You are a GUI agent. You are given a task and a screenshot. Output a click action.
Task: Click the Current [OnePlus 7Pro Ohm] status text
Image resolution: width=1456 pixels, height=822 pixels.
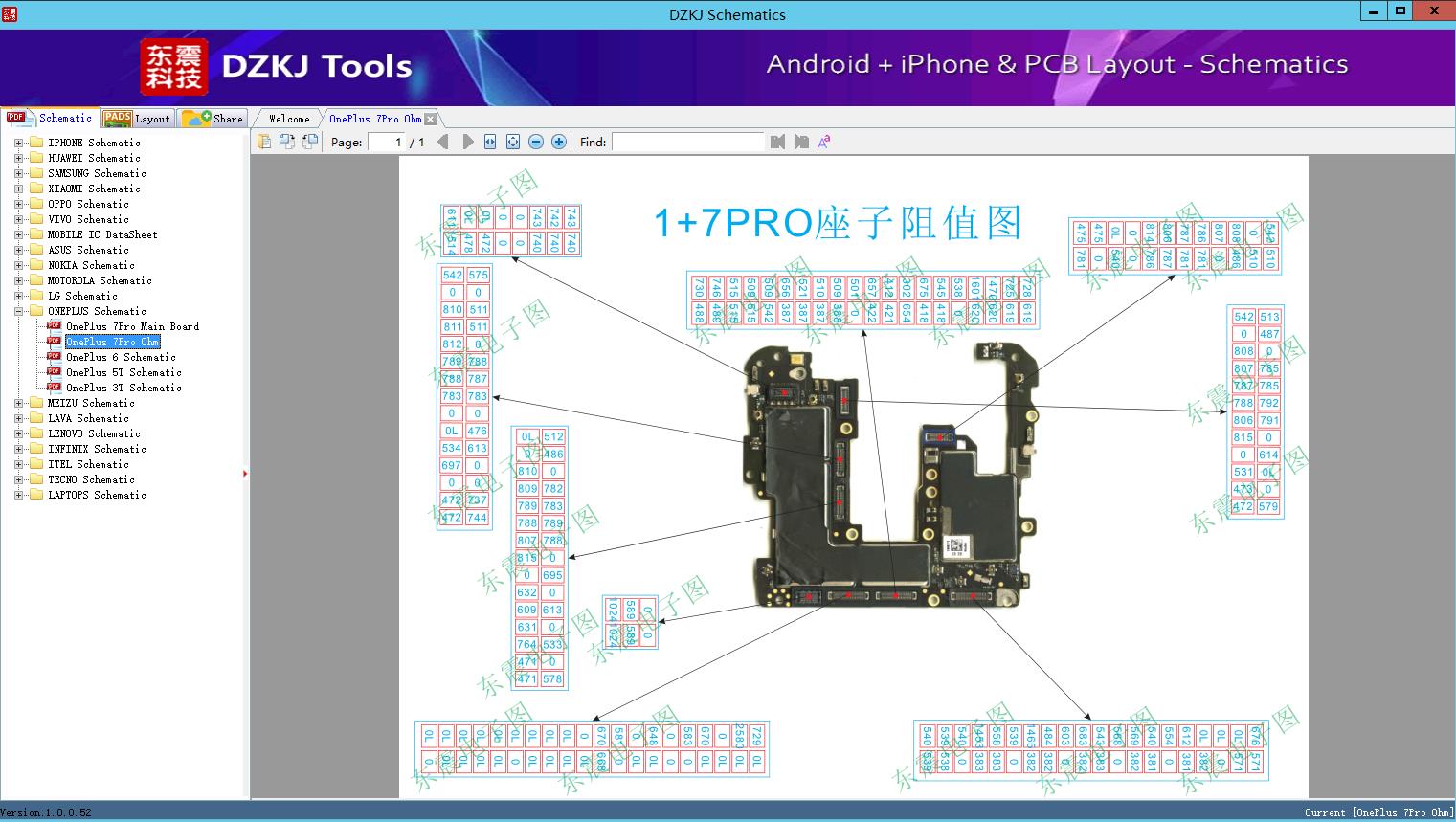click(1379, 812)
